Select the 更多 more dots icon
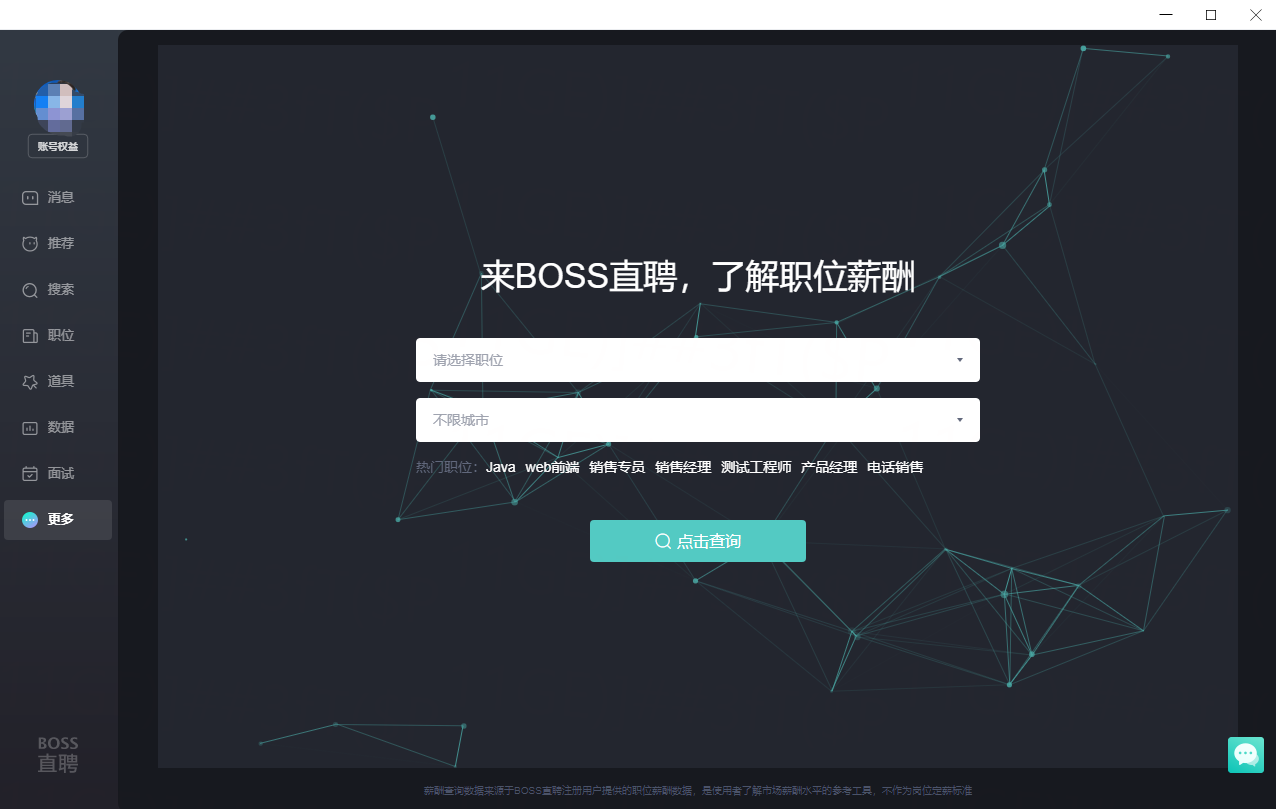Screen dimensions: 1276x809 click(x=30, y=520)
